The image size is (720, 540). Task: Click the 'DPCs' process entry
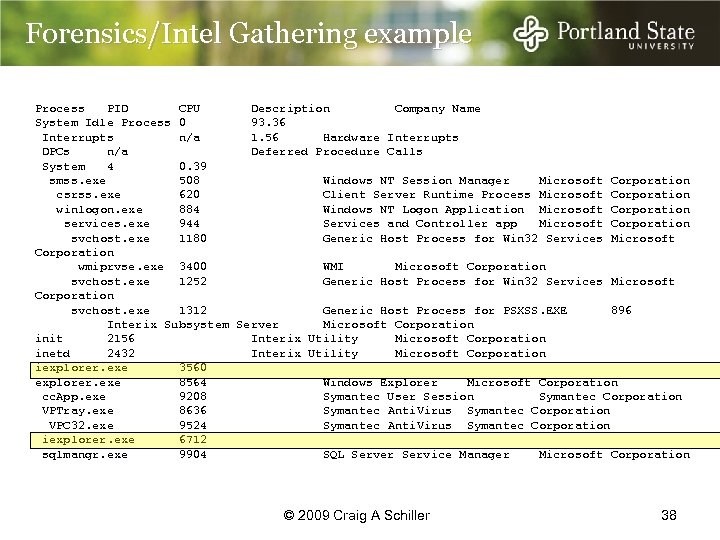[x=56, y=152]
